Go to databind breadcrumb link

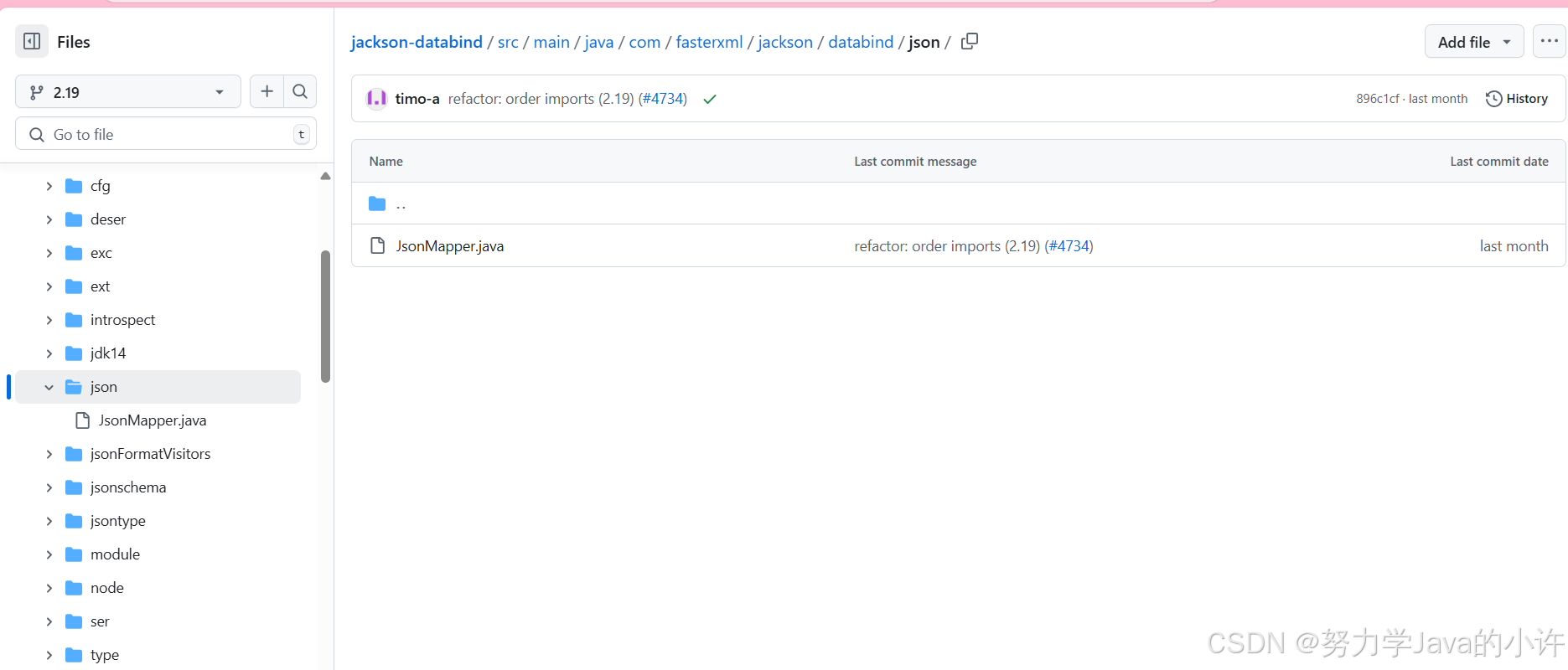click(x=861, y=42)
